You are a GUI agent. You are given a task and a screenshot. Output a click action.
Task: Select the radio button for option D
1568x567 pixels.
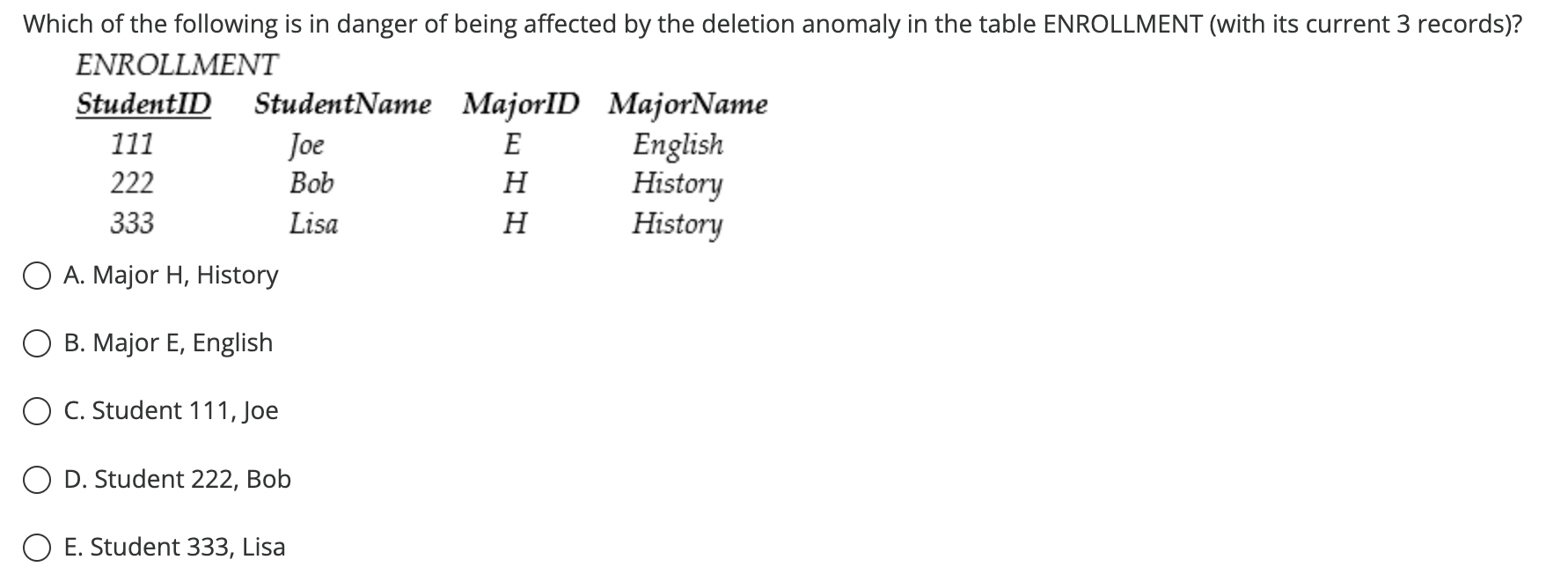[x=35, y=479]
